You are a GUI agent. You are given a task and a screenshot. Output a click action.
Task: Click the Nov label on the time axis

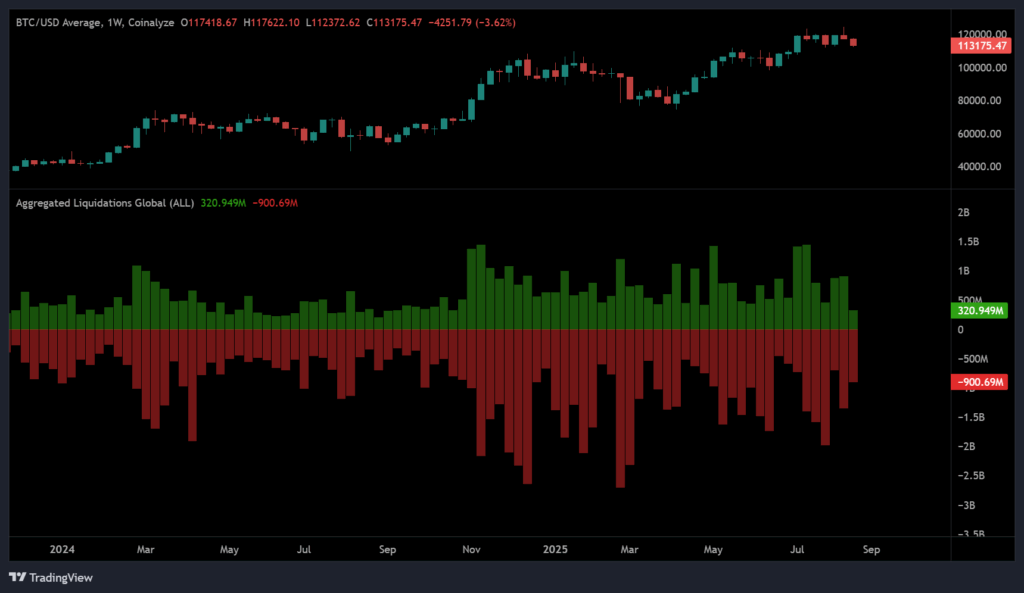point(470,549)
